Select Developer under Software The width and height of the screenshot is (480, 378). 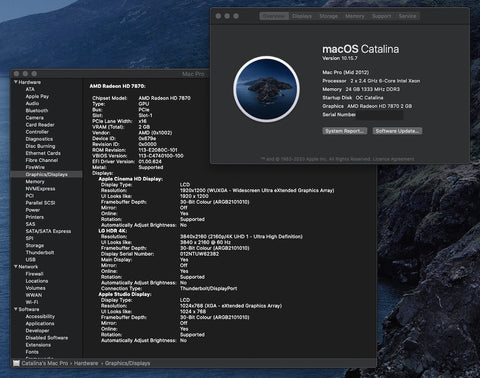[37, 331]
